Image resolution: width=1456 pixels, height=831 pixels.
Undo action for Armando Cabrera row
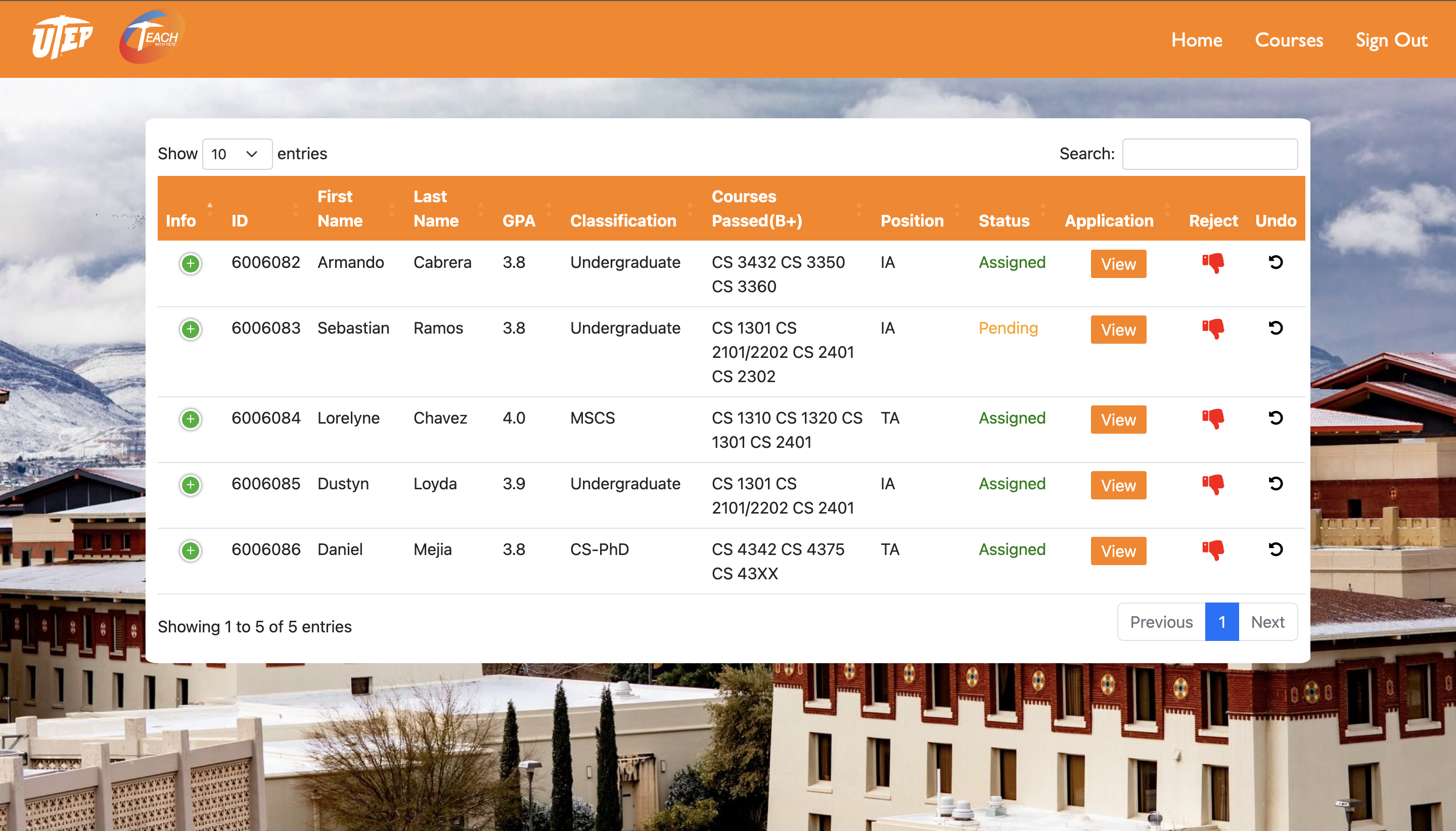(1275, 262)
